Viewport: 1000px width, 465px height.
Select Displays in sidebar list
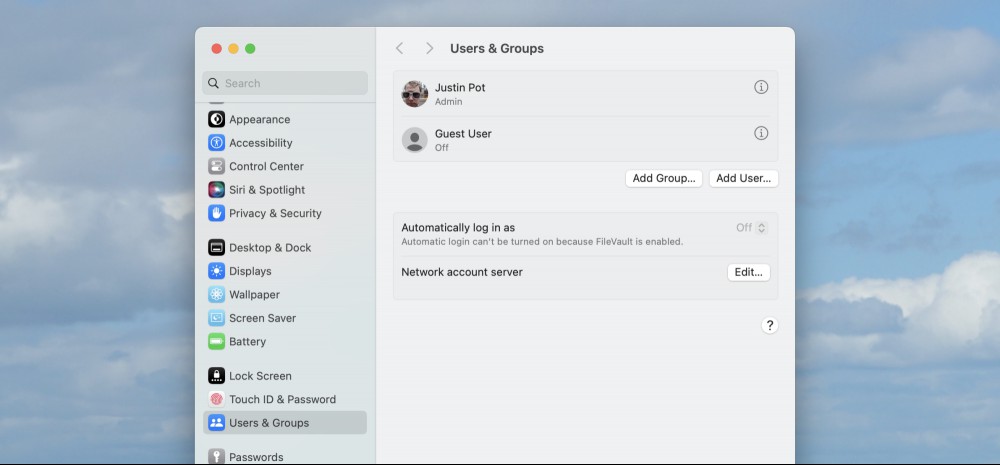tap(251, 271)
